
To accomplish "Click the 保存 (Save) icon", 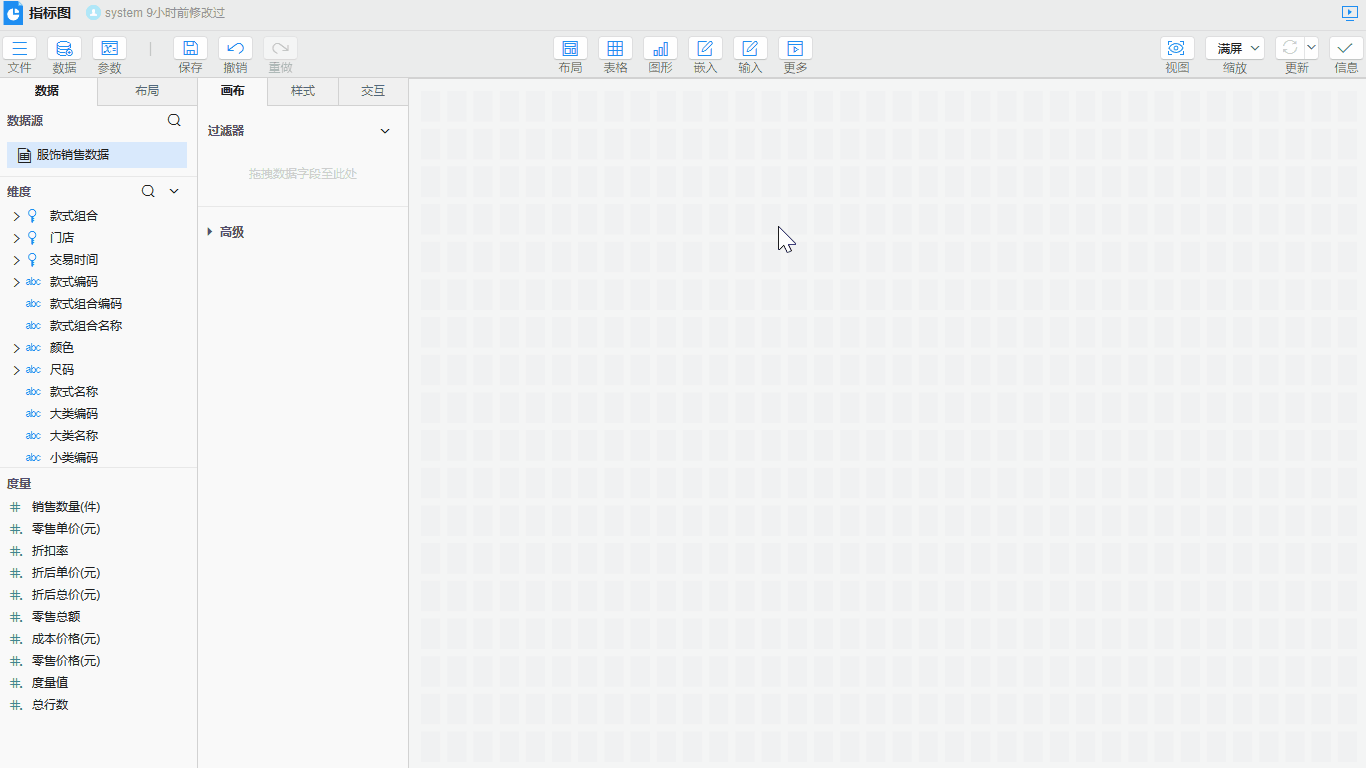I will [x=190, y=48].
